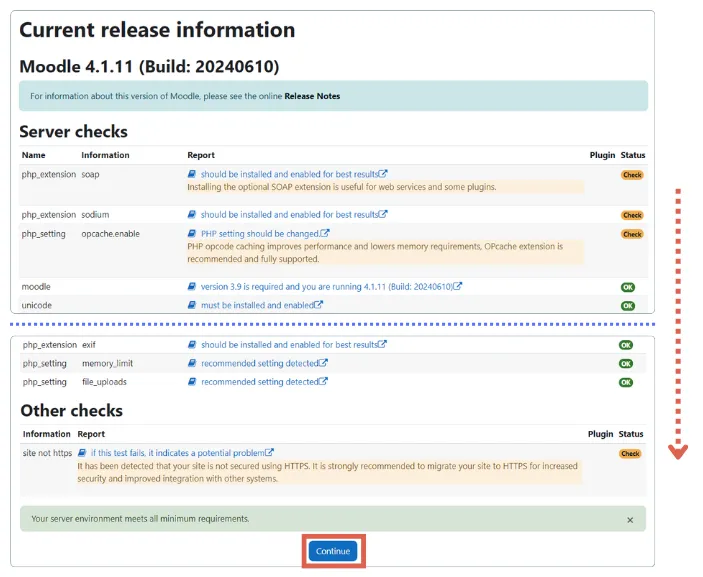Viewport: 703px width, 577px height.
Task: Click the 'sodium' information cell
Action: coord(95,215)
